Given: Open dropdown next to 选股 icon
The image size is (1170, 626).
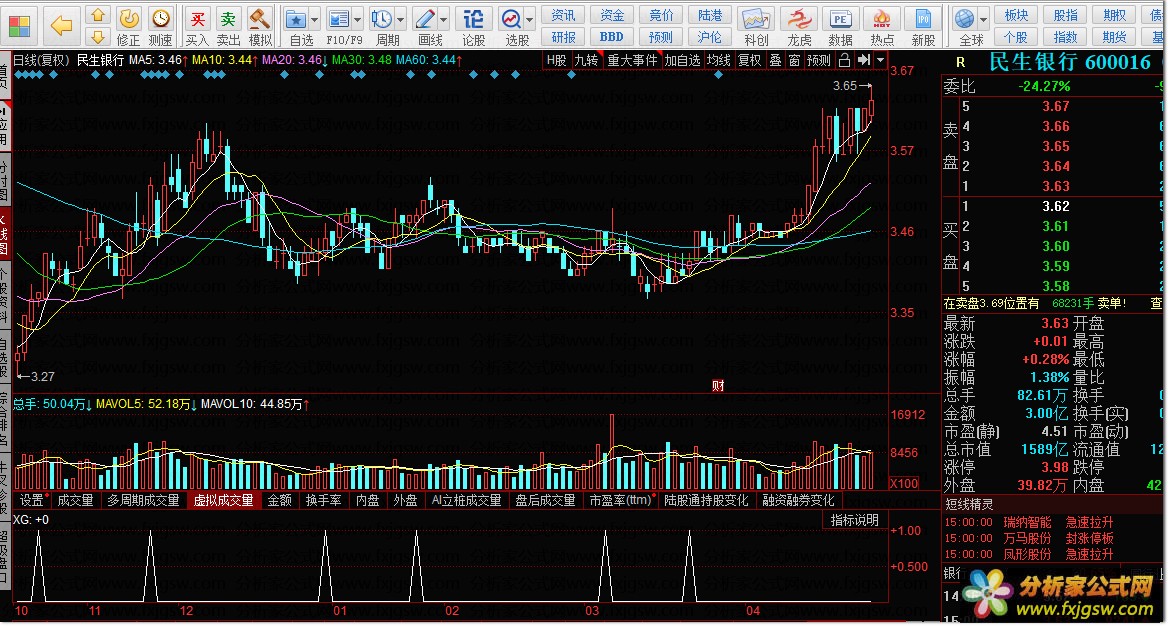Looking at the screenshot, I should [x=530, y=19].
